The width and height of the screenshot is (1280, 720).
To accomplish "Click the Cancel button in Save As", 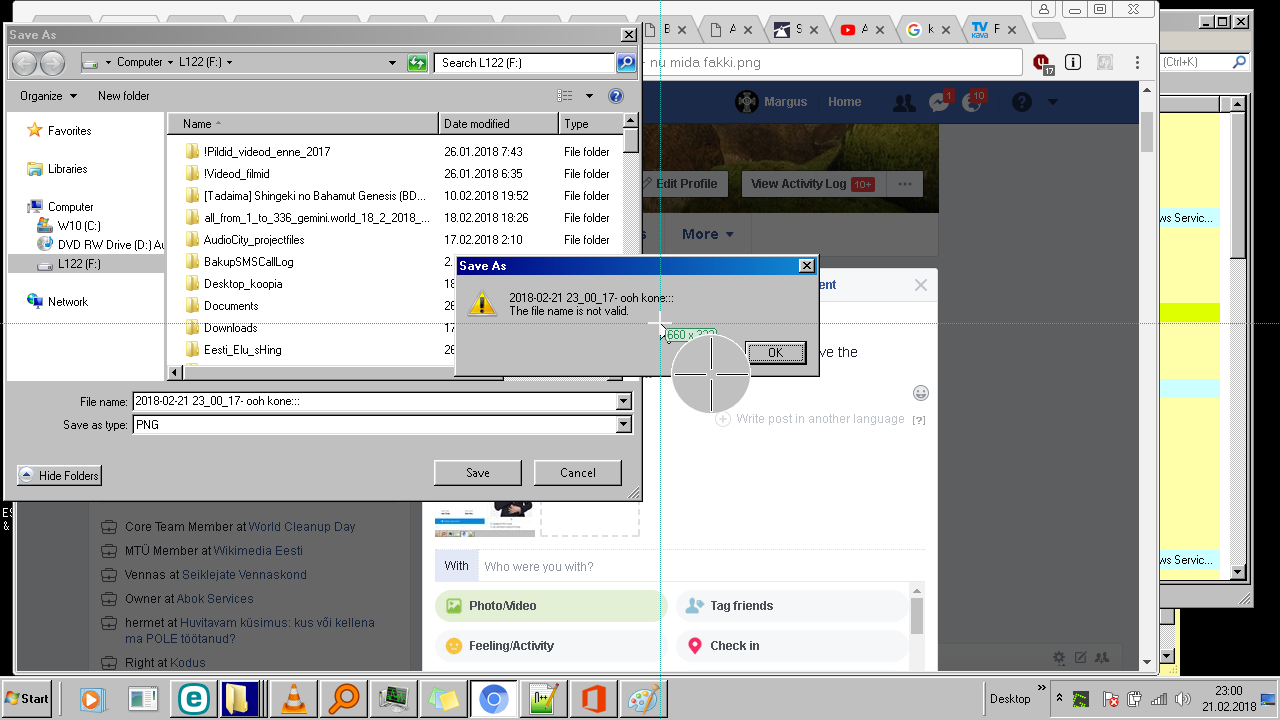I will pyautogui.click(x=577, y=473).
